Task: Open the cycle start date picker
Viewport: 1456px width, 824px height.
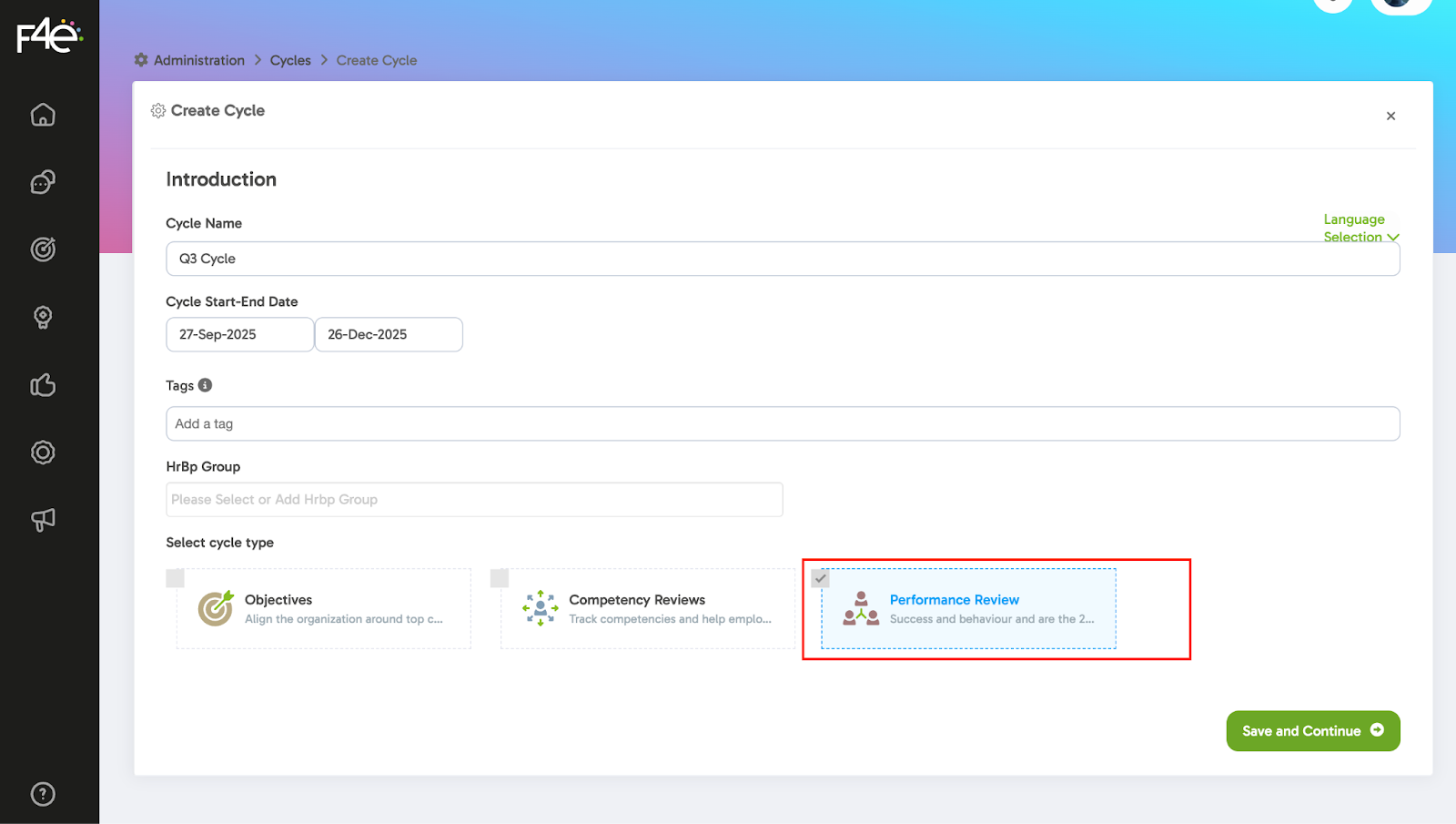Action: click(x=239, y=335)
